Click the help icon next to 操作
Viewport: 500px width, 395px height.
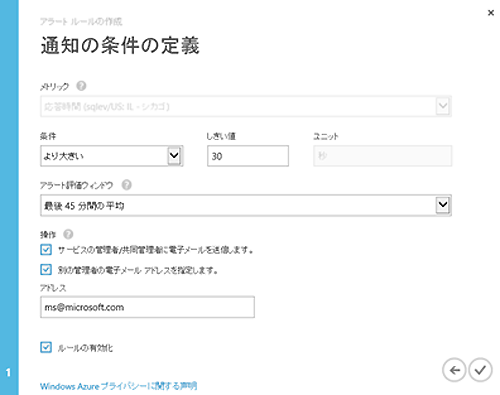[68, 234]
